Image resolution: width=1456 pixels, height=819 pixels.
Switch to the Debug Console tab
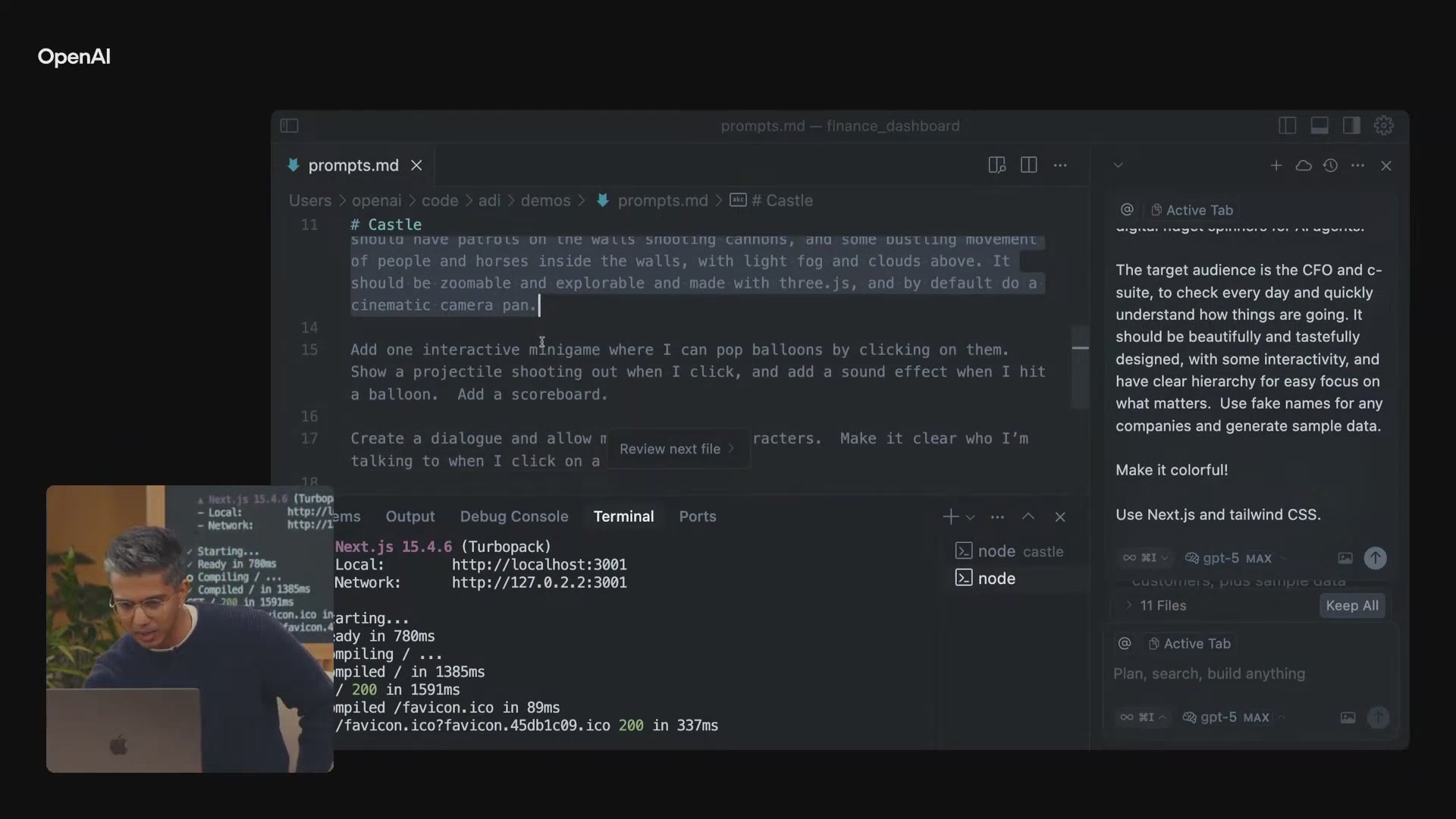513,516
